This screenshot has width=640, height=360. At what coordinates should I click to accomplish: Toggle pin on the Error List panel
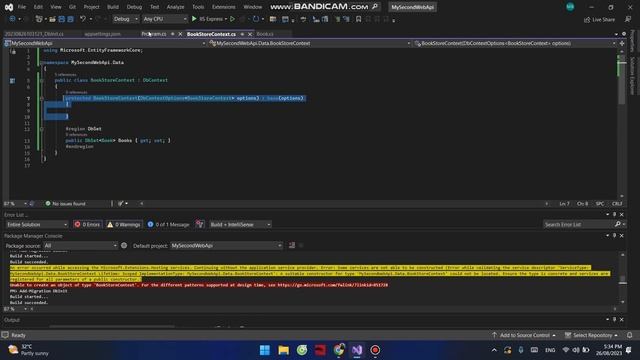tap(614, 214)
